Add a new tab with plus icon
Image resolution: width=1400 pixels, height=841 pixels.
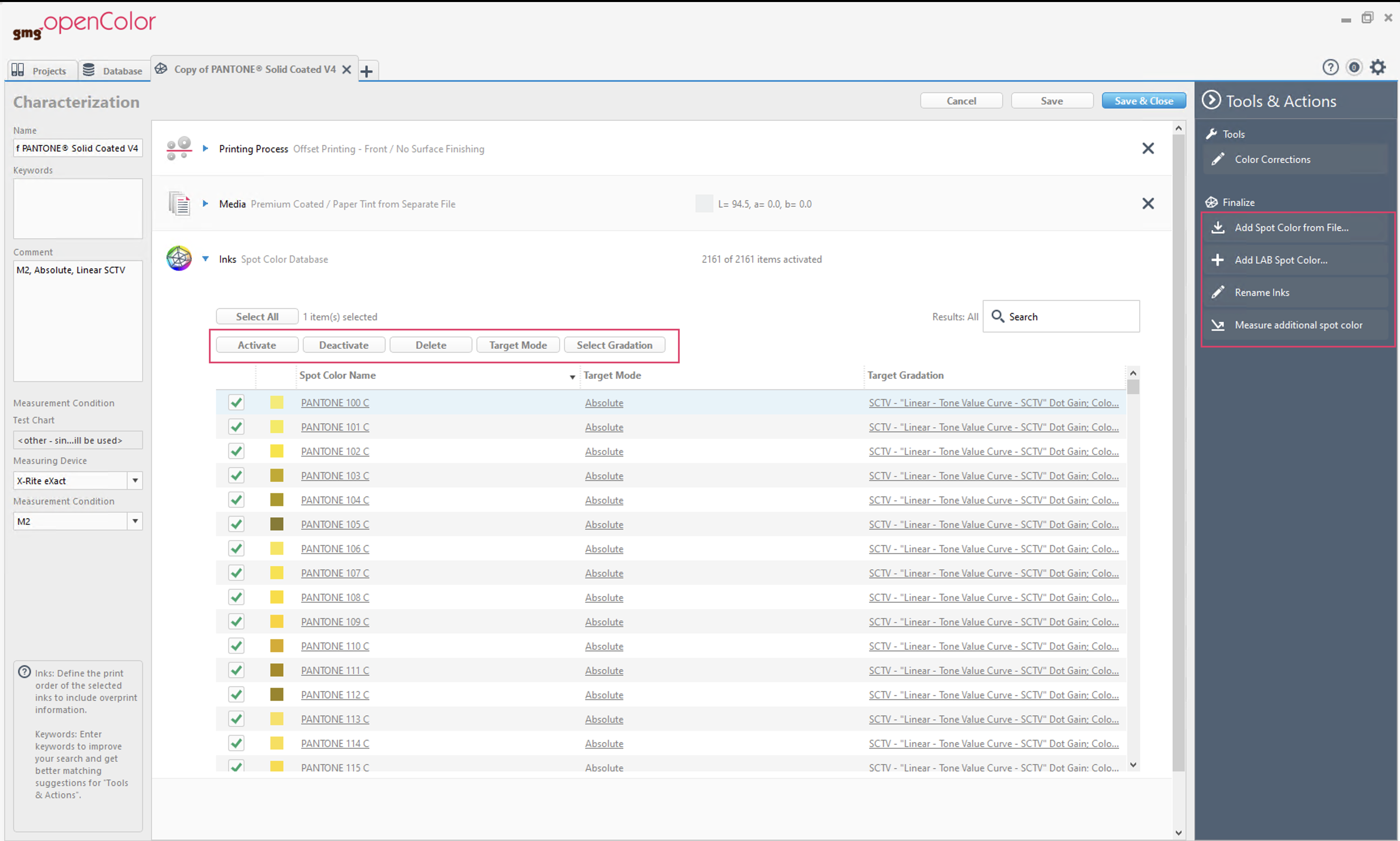tap(366, 71)
